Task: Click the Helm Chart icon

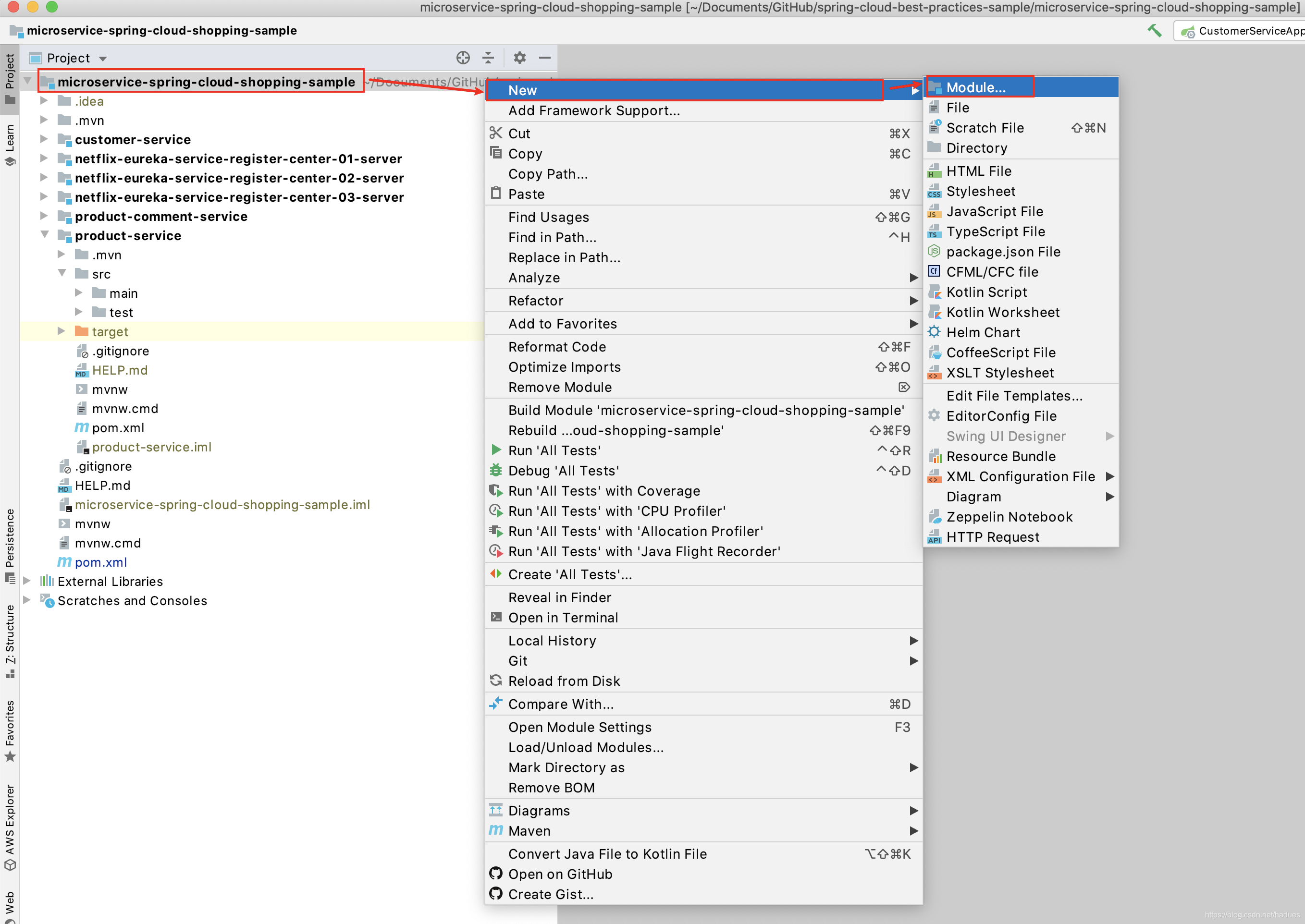Action: click(x=934, y=332)
